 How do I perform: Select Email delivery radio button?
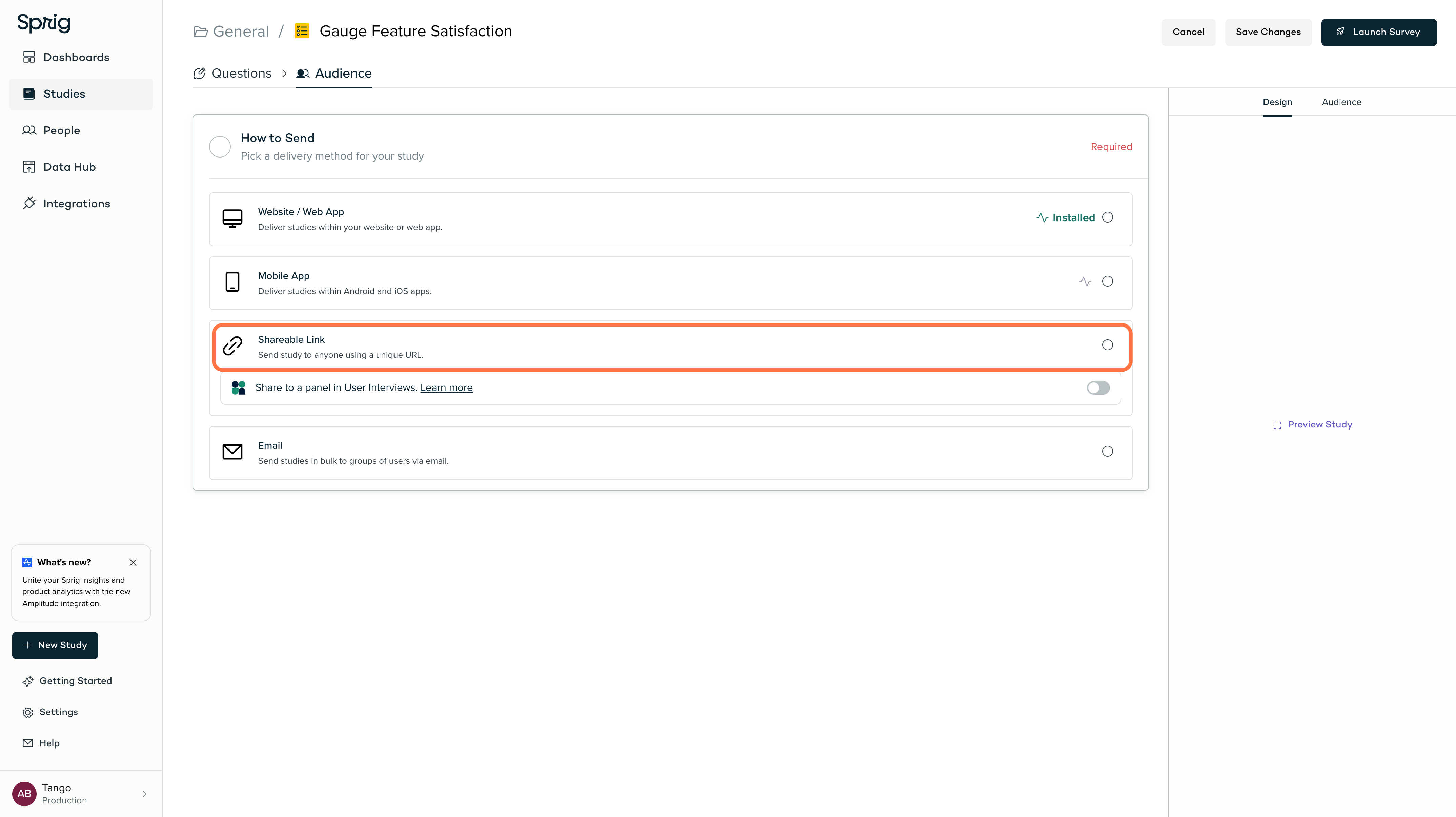(1107, 452)
